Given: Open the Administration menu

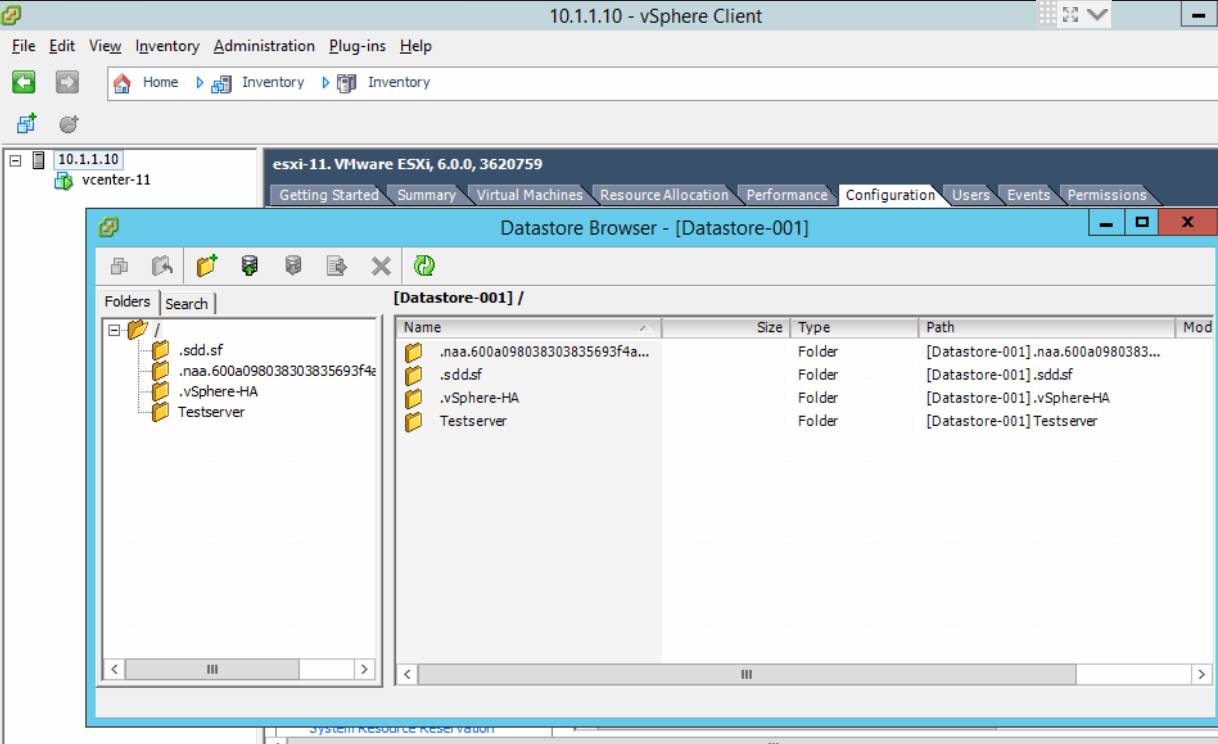Looking at the screenshot, I should (264, 46).
